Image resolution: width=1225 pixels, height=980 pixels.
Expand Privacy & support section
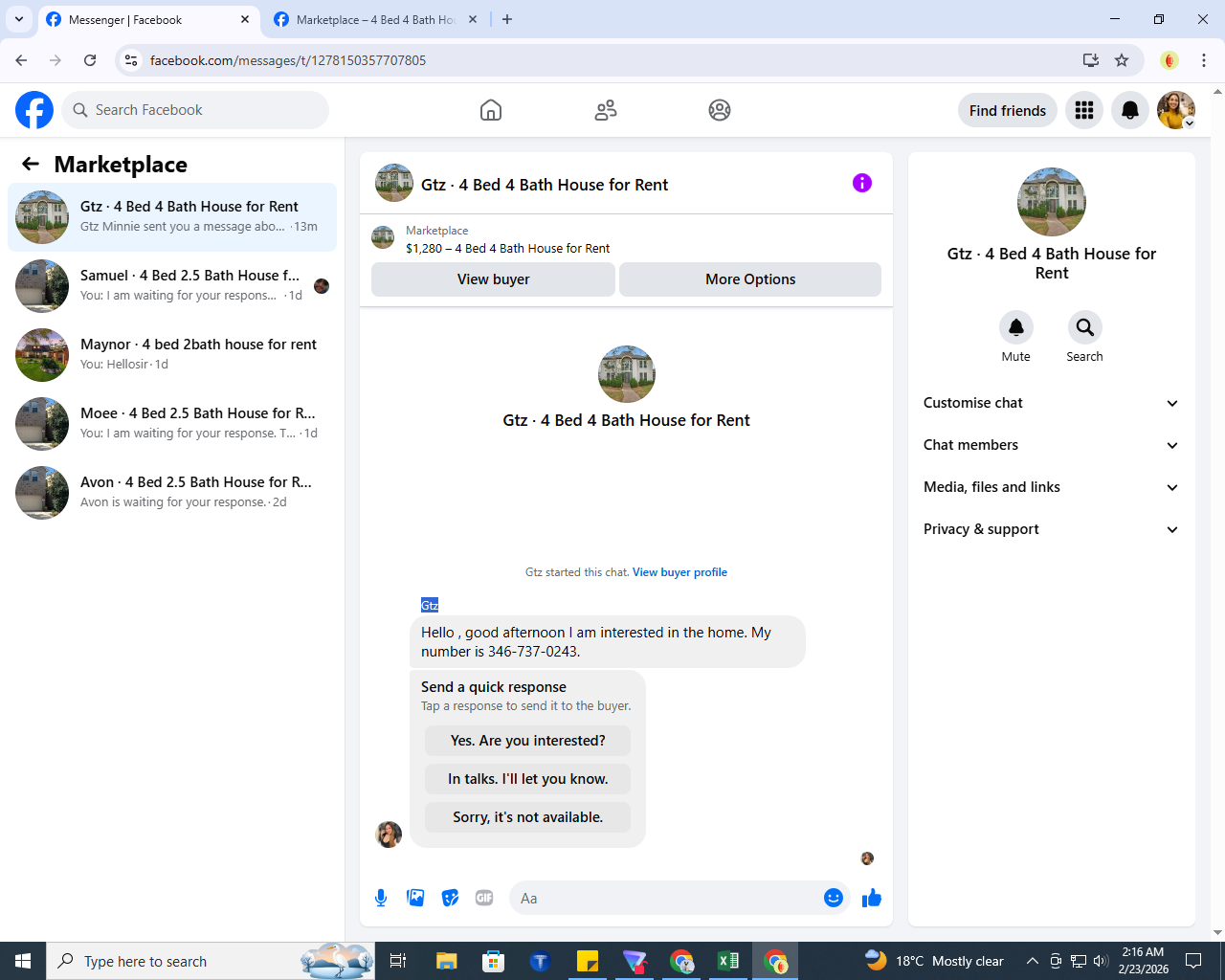click(1051, 529)
